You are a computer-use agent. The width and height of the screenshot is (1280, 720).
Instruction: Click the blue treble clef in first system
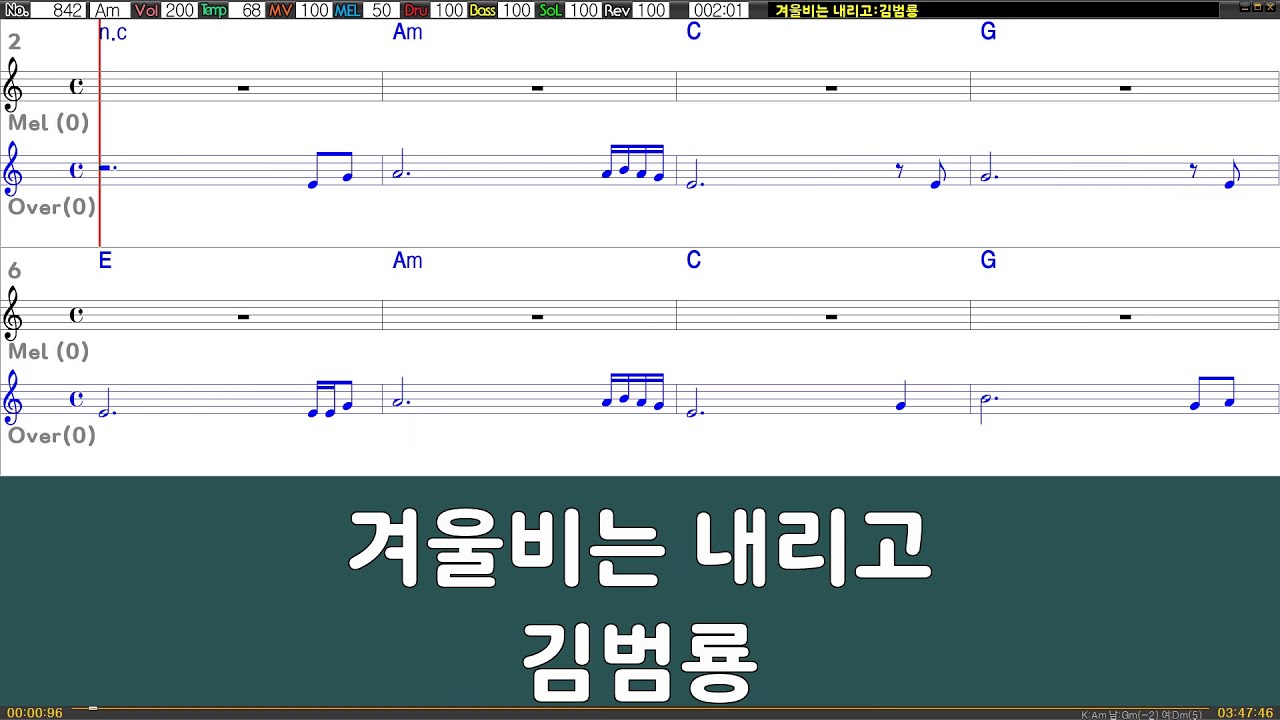pyautogui.click(x=13, y=169)
